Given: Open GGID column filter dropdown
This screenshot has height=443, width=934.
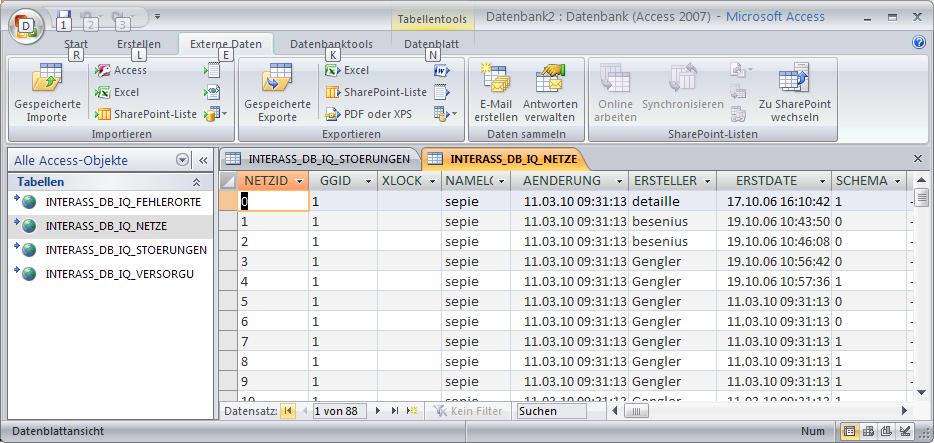Looking at the screenshot, I should pos(369,181).
